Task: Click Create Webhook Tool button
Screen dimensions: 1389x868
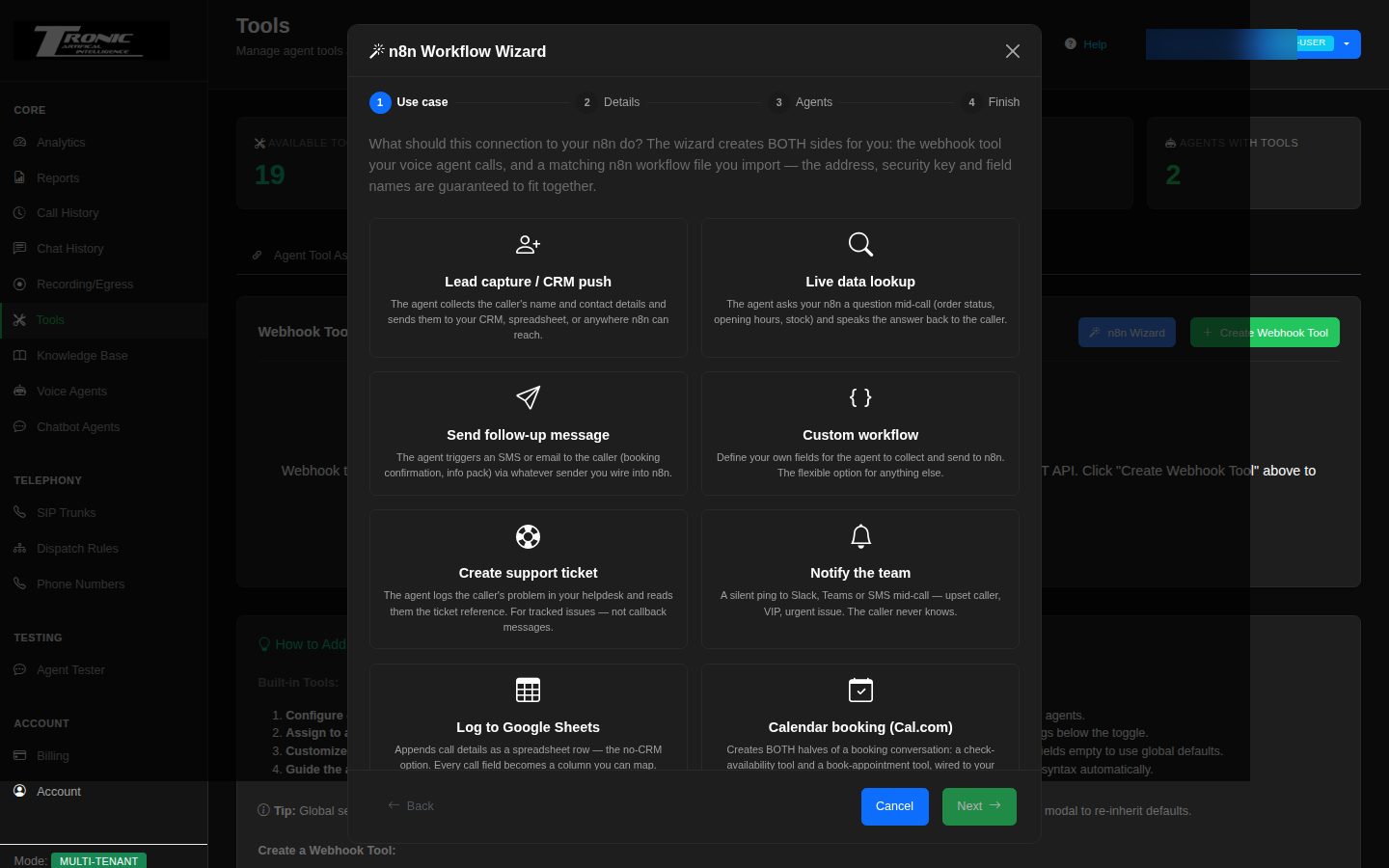Action: click(1265, 333)
